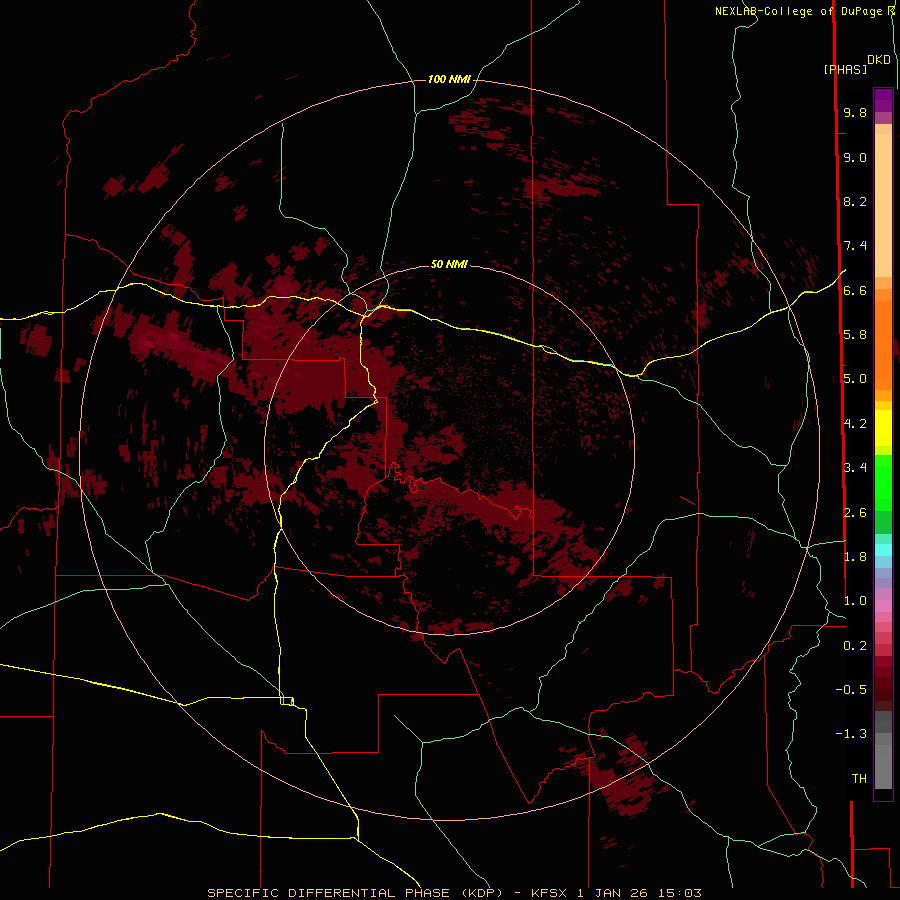The image size is (900, 900).
Task: Click the 100 NMI range ring label
Action: click(x=449, y=79)
